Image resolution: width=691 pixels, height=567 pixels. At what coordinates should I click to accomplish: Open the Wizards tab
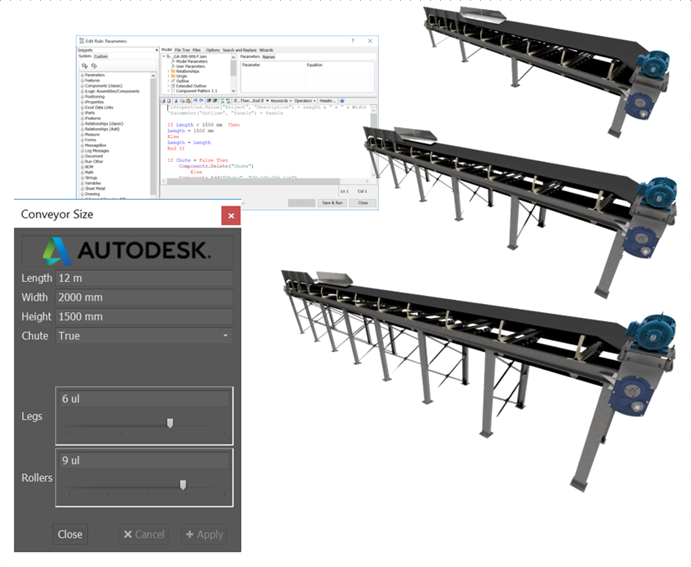(x=266, y=50)
